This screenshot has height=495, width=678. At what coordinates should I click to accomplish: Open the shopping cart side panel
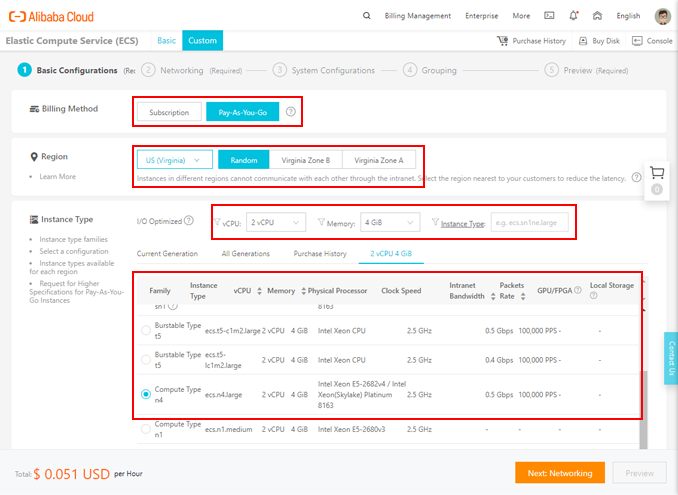(x=657, y=180)
